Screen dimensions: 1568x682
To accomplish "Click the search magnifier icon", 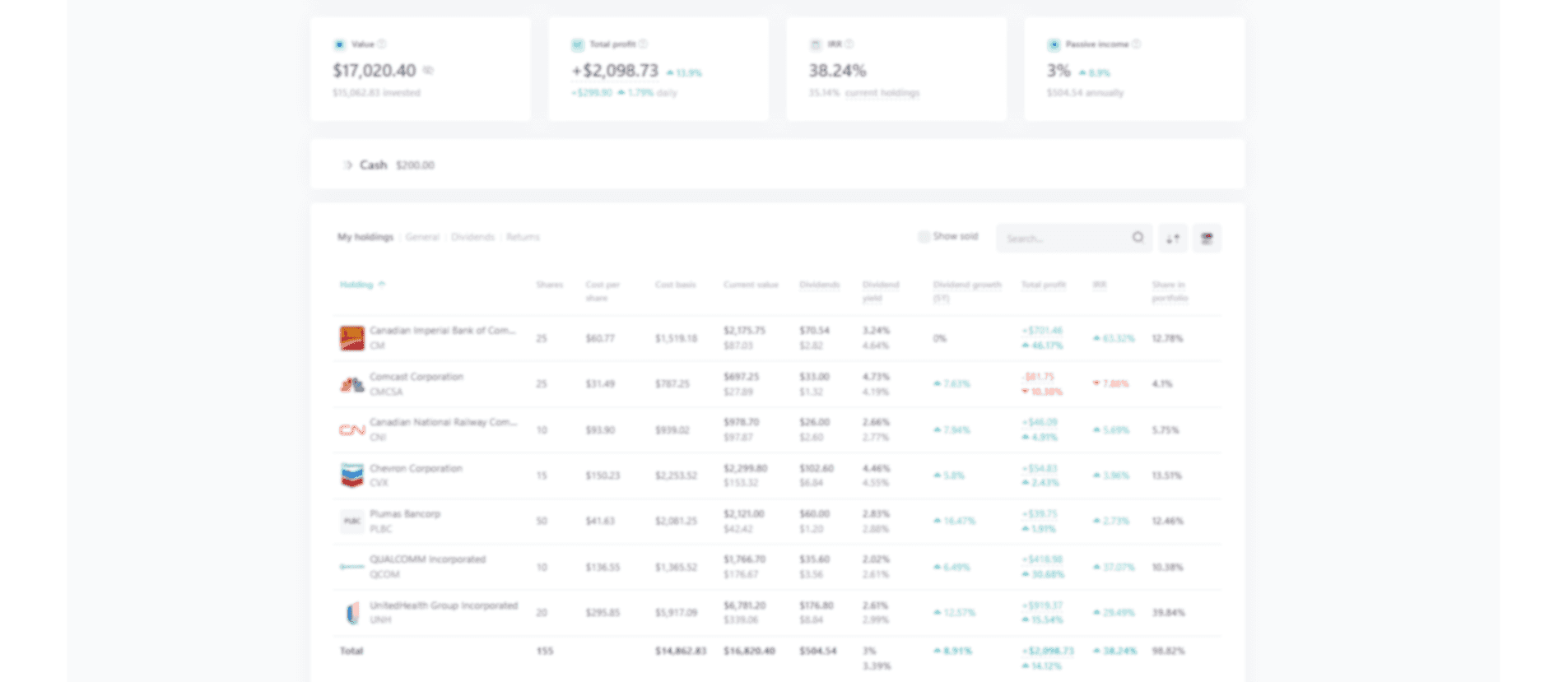I will coord(1138,238).
